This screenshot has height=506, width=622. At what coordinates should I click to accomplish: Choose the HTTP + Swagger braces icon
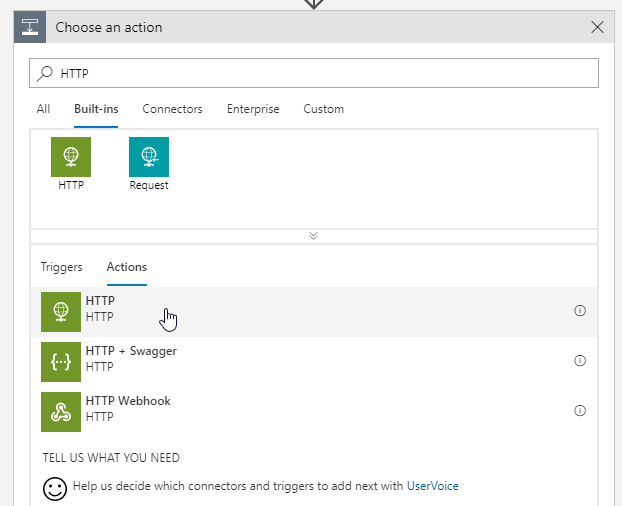click(x=61, y=362)
